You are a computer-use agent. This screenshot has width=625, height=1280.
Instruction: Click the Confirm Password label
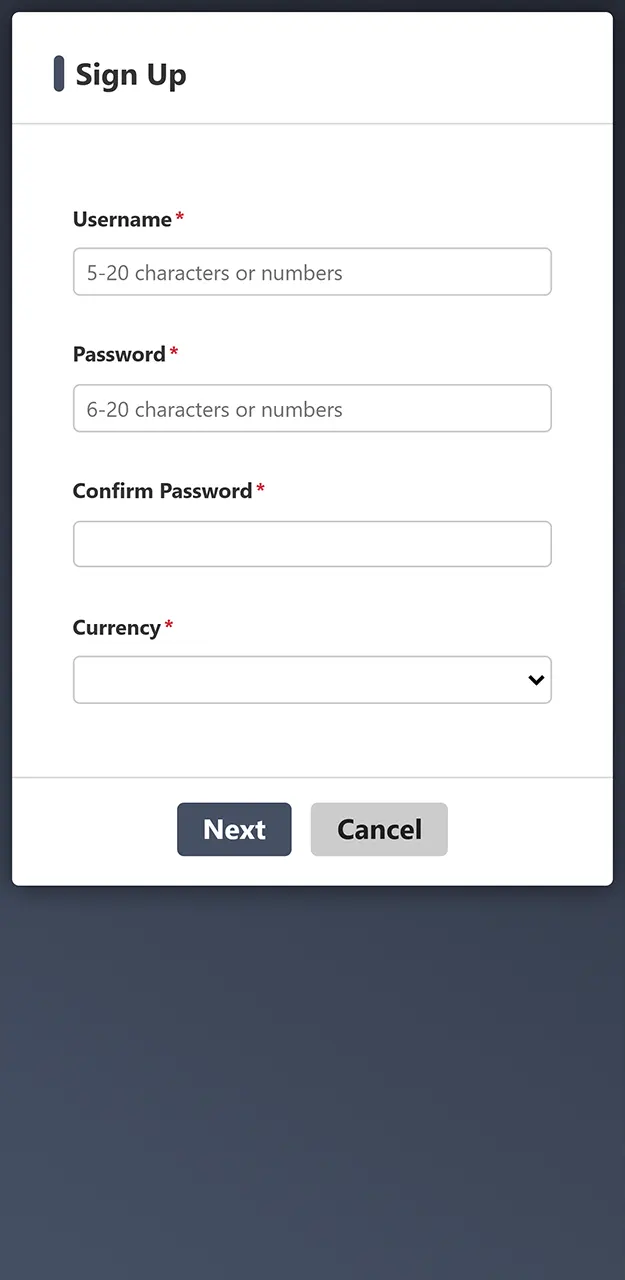click(162, 491)
